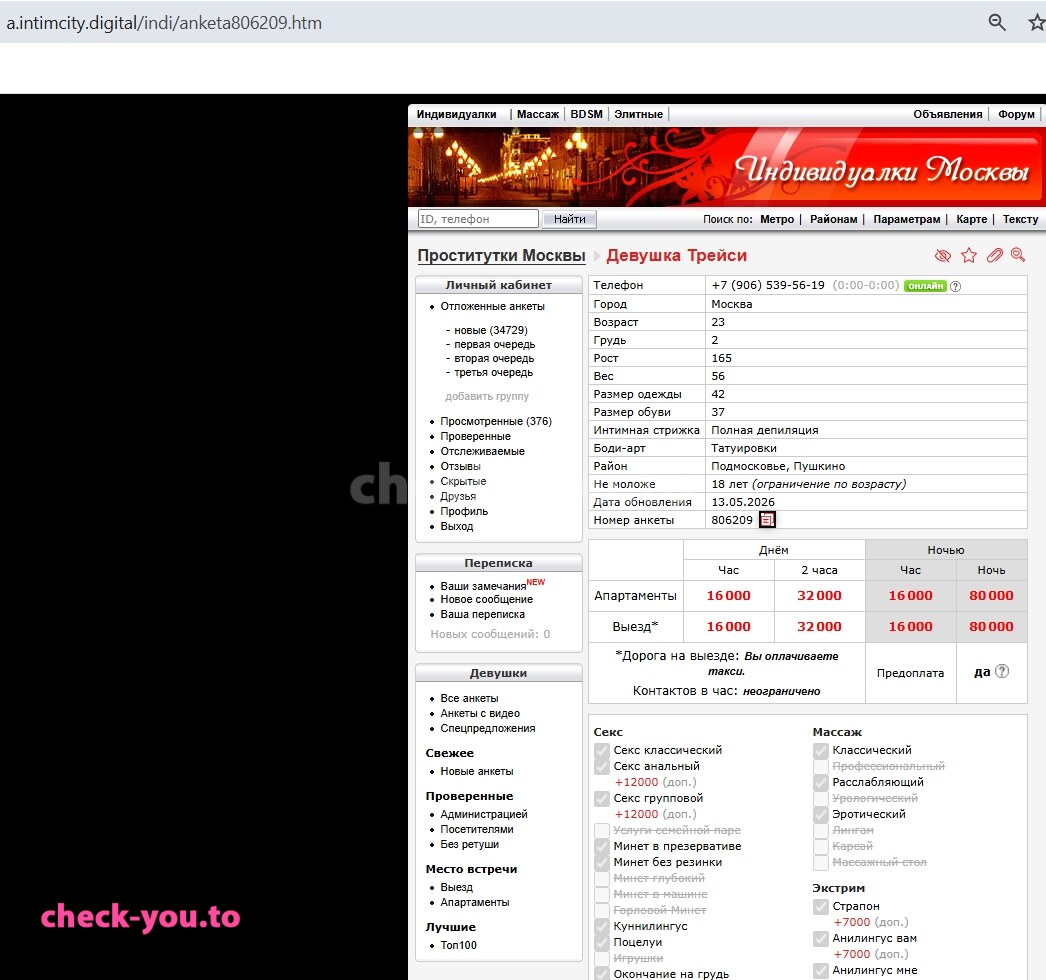Select search by Метро
The height and width of the screenshot is (980, 1046).
tap(777, 219)
